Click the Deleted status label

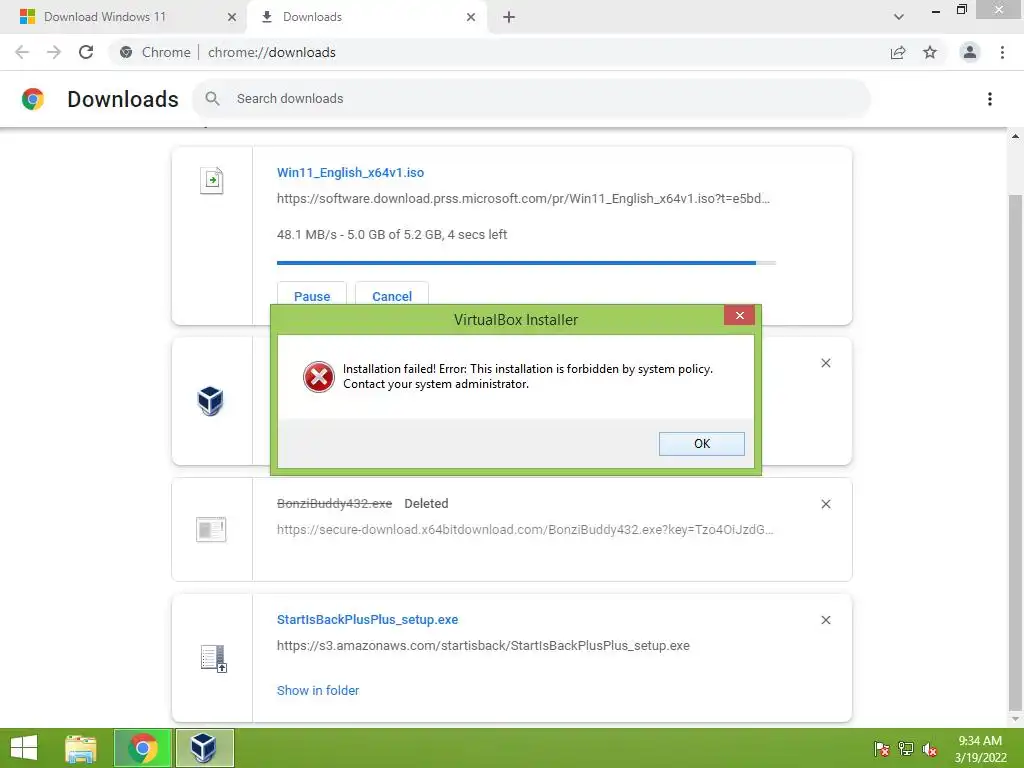pyautogui.click(x=426, y=504)
